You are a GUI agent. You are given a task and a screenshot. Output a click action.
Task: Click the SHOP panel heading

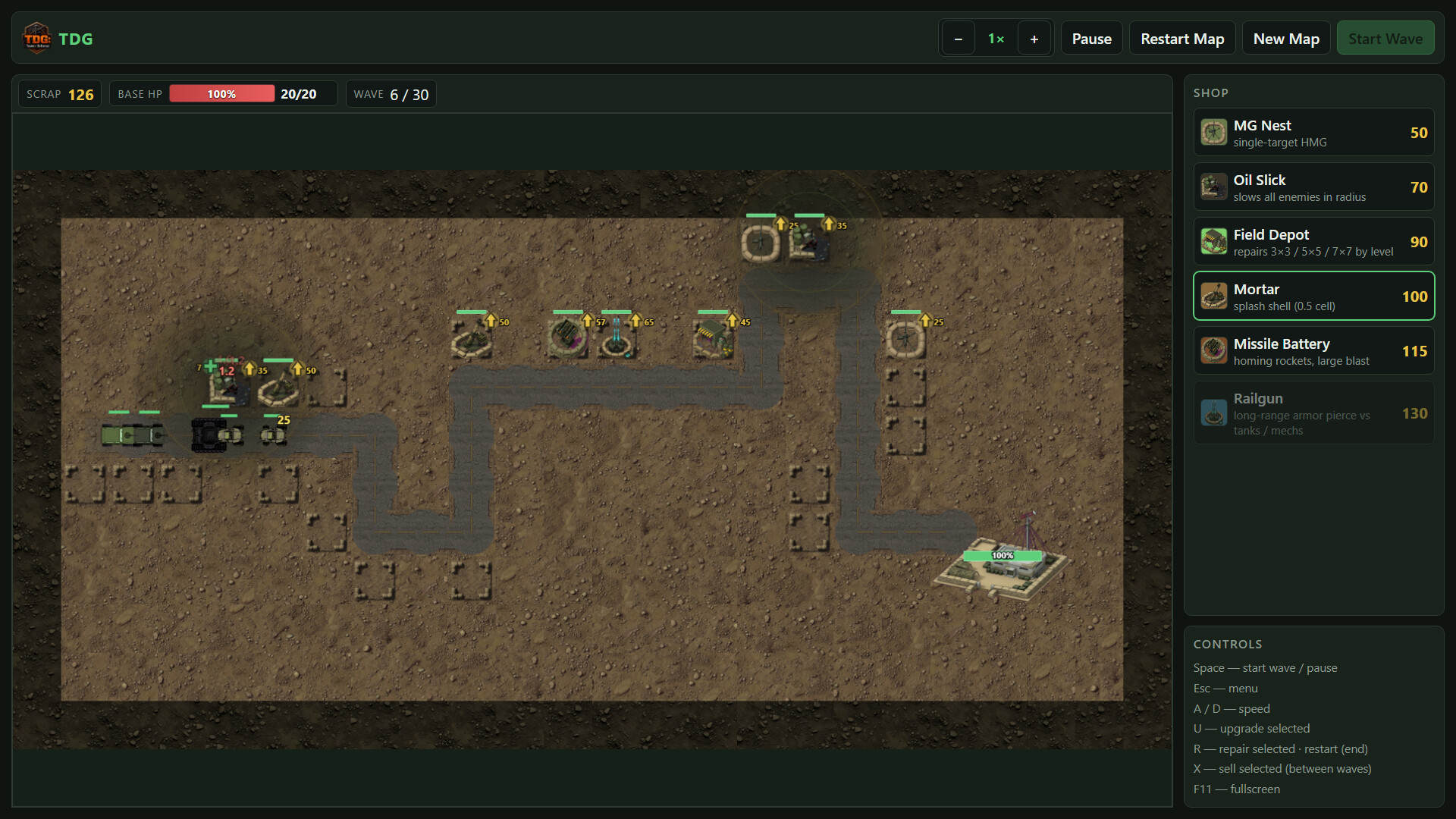[1210, 93]
